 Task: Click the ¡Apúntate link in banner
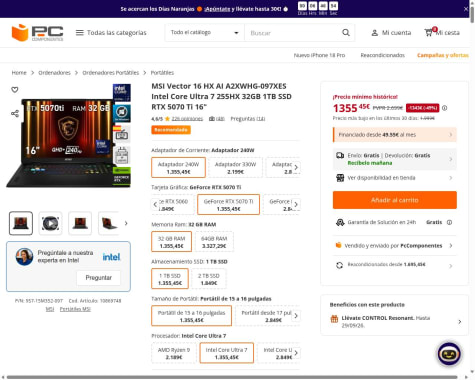[217, 9]
